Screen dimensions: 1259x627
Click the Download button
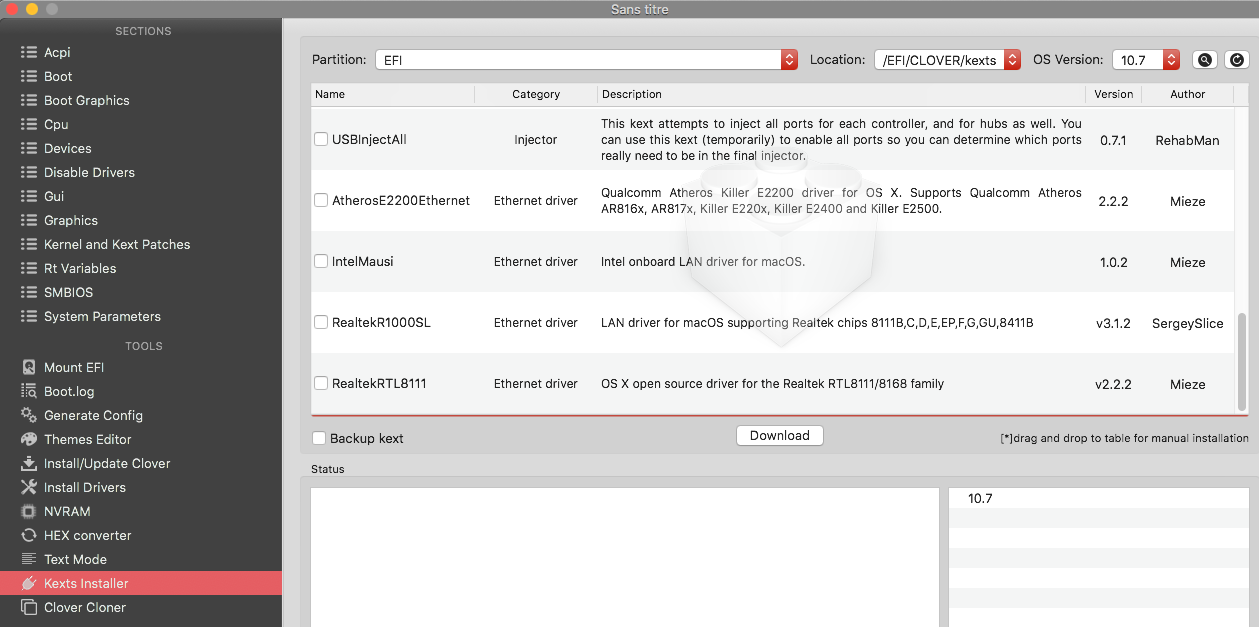pos(780,436)
